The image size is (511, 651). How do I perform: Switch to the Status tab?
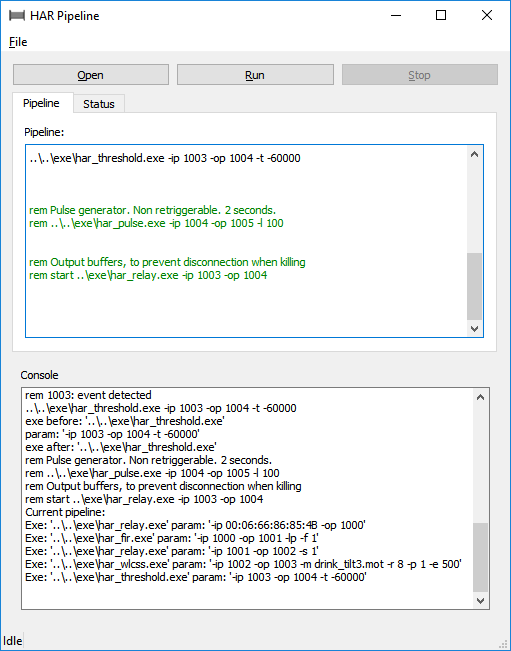tap(99, 104)
